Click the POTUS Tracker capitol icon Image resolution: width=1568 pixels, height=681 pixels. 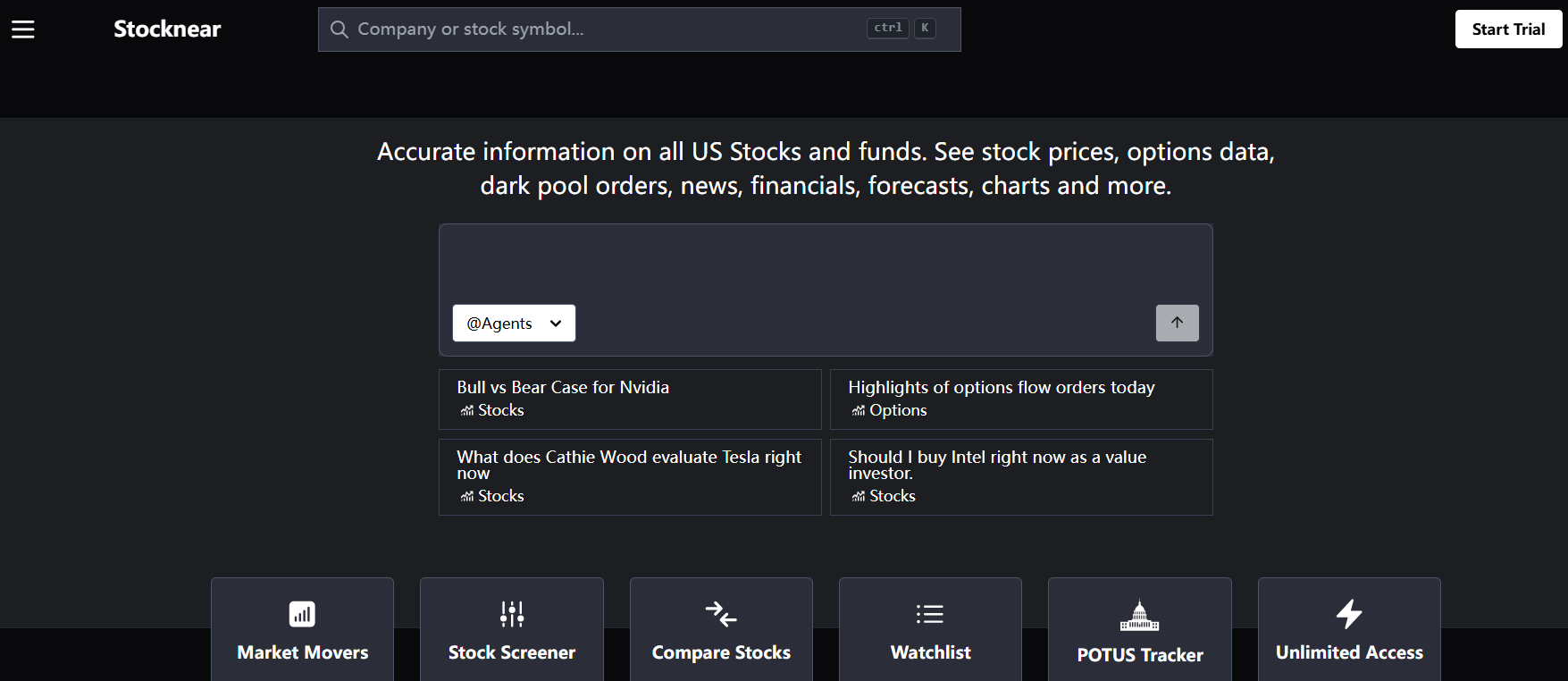(1139, 615)
